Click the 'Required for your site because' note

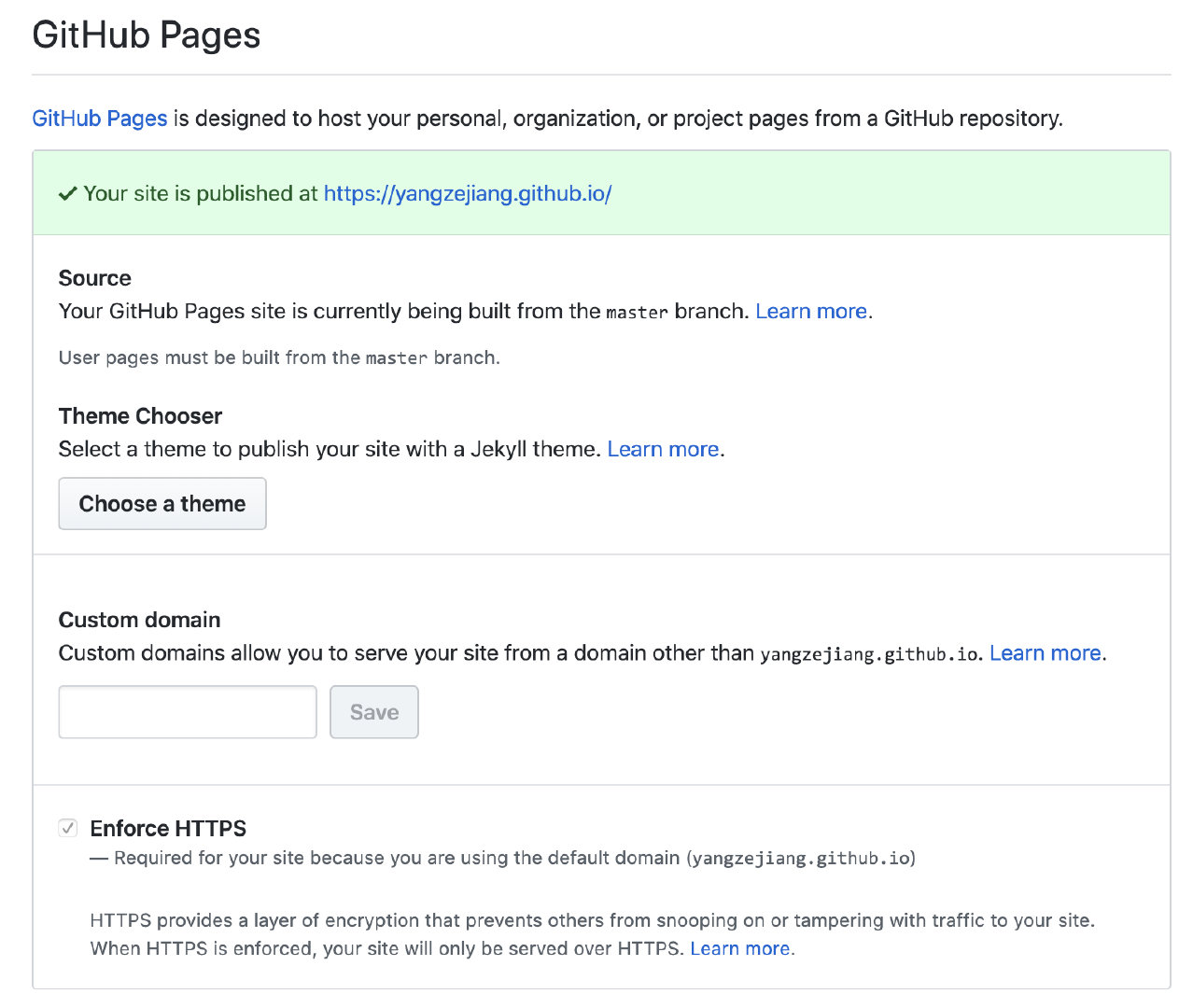[x=502, y=858]
